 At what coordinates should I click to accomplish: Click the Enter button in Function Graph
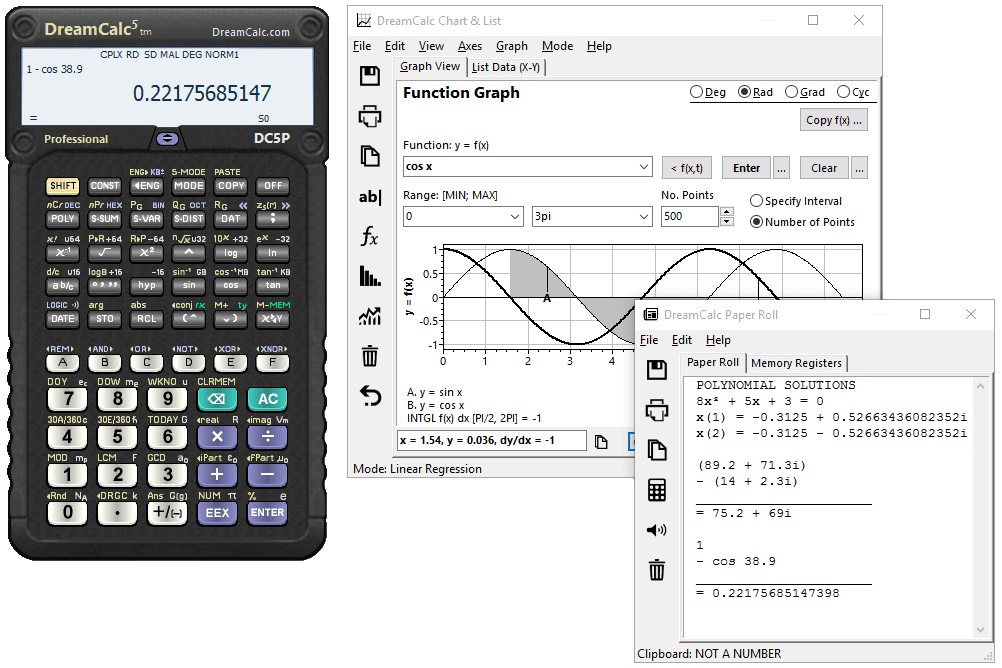pos(746,168)
